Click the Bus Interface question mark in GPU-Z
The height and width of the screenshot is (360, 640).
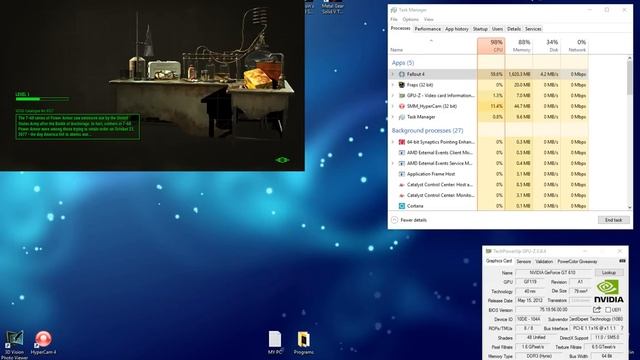(x=622, y=328)
